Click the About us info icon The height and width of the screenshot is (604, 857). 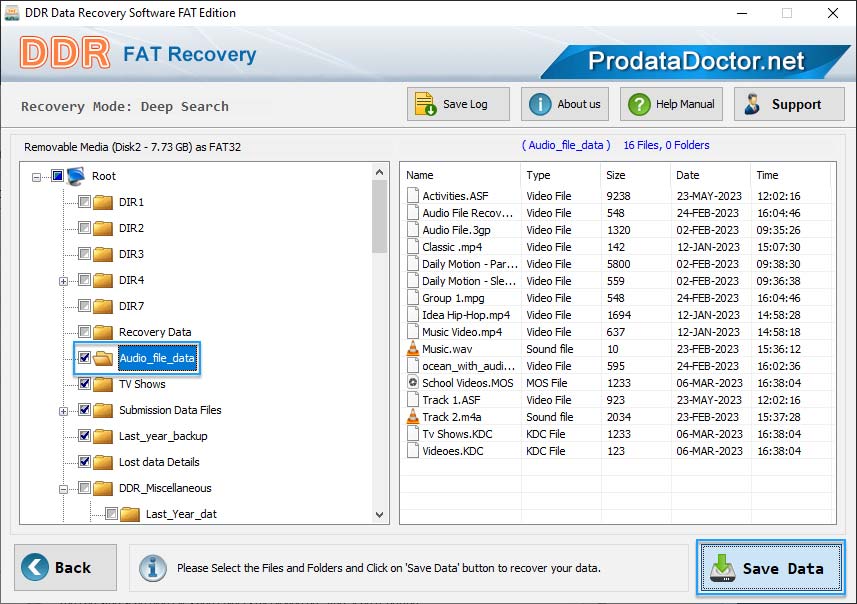[x=540, y=104]
